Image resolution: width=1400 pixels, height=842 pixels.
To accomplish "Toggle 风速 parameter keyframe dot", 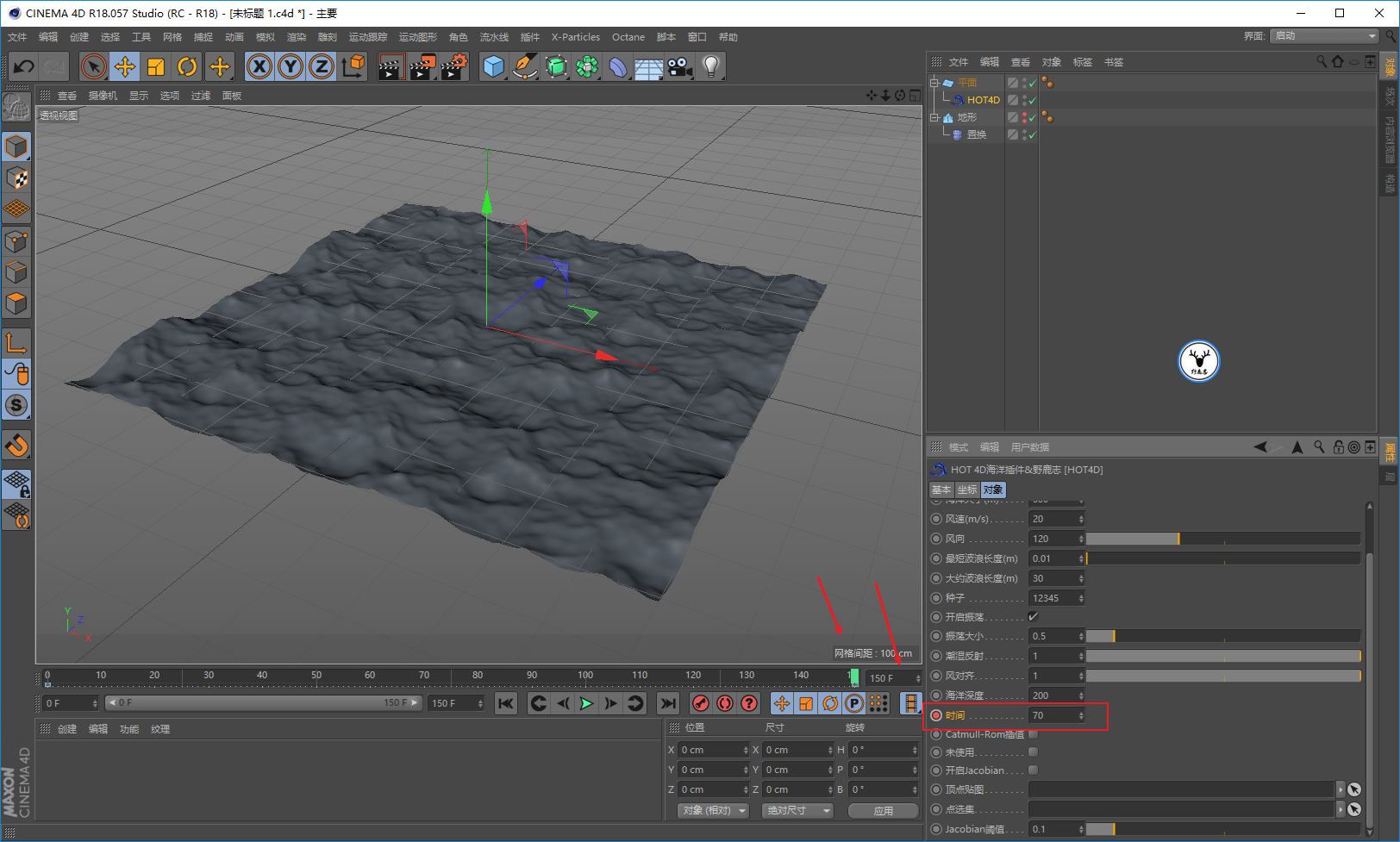I will click(x=936, y=519).
